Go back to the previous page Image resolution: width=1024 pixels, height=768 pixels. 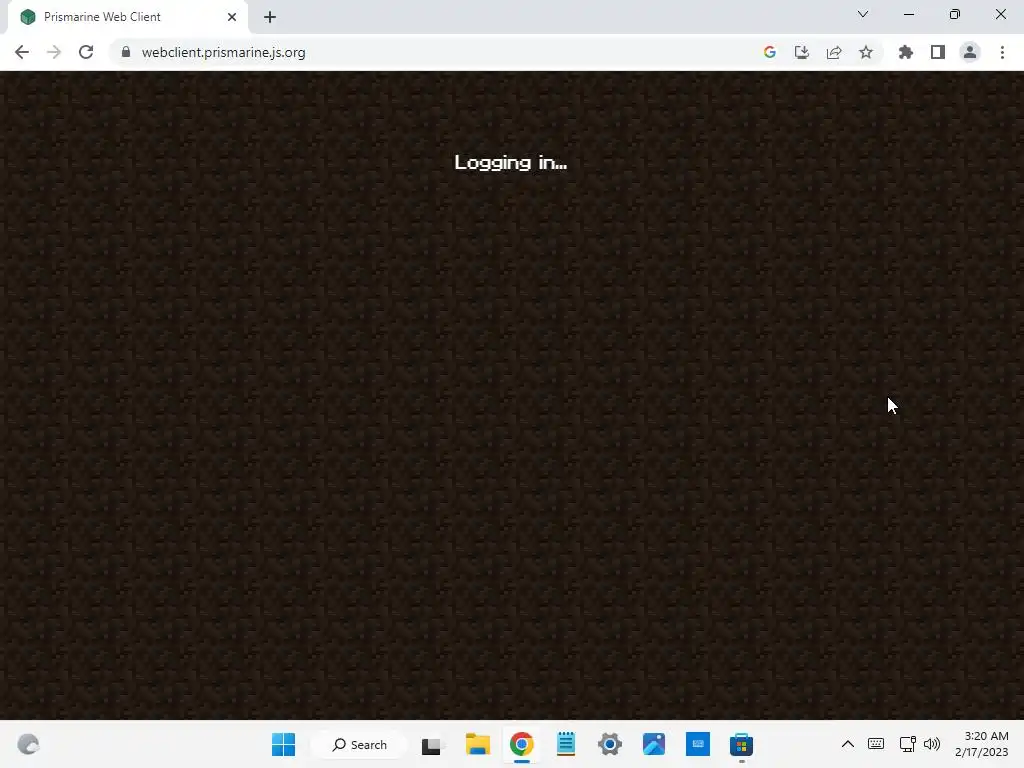[22, 52]
